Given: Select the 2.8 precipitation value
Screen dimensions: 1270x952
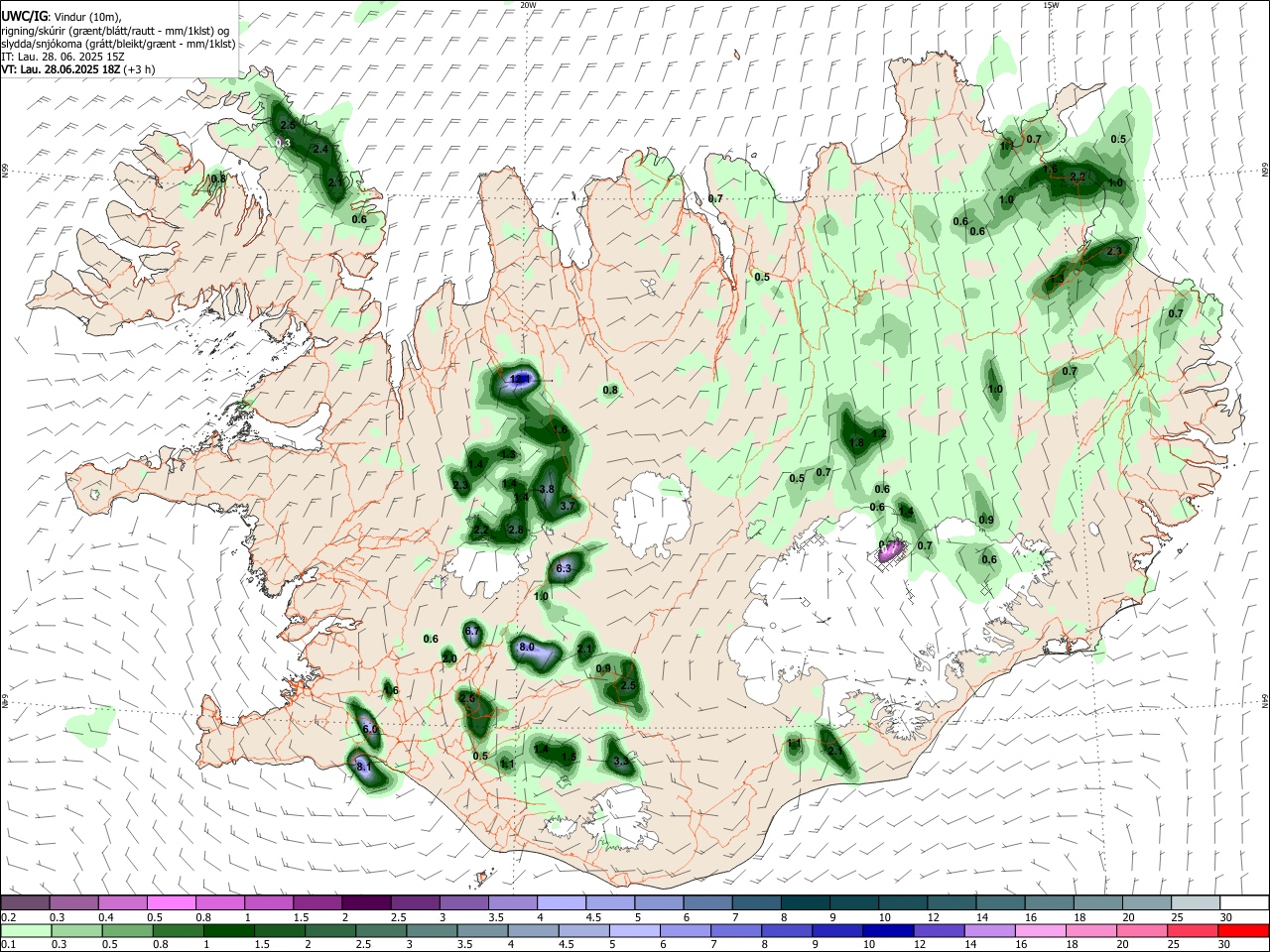Looking at the screenshot, I should coord(516,531).
